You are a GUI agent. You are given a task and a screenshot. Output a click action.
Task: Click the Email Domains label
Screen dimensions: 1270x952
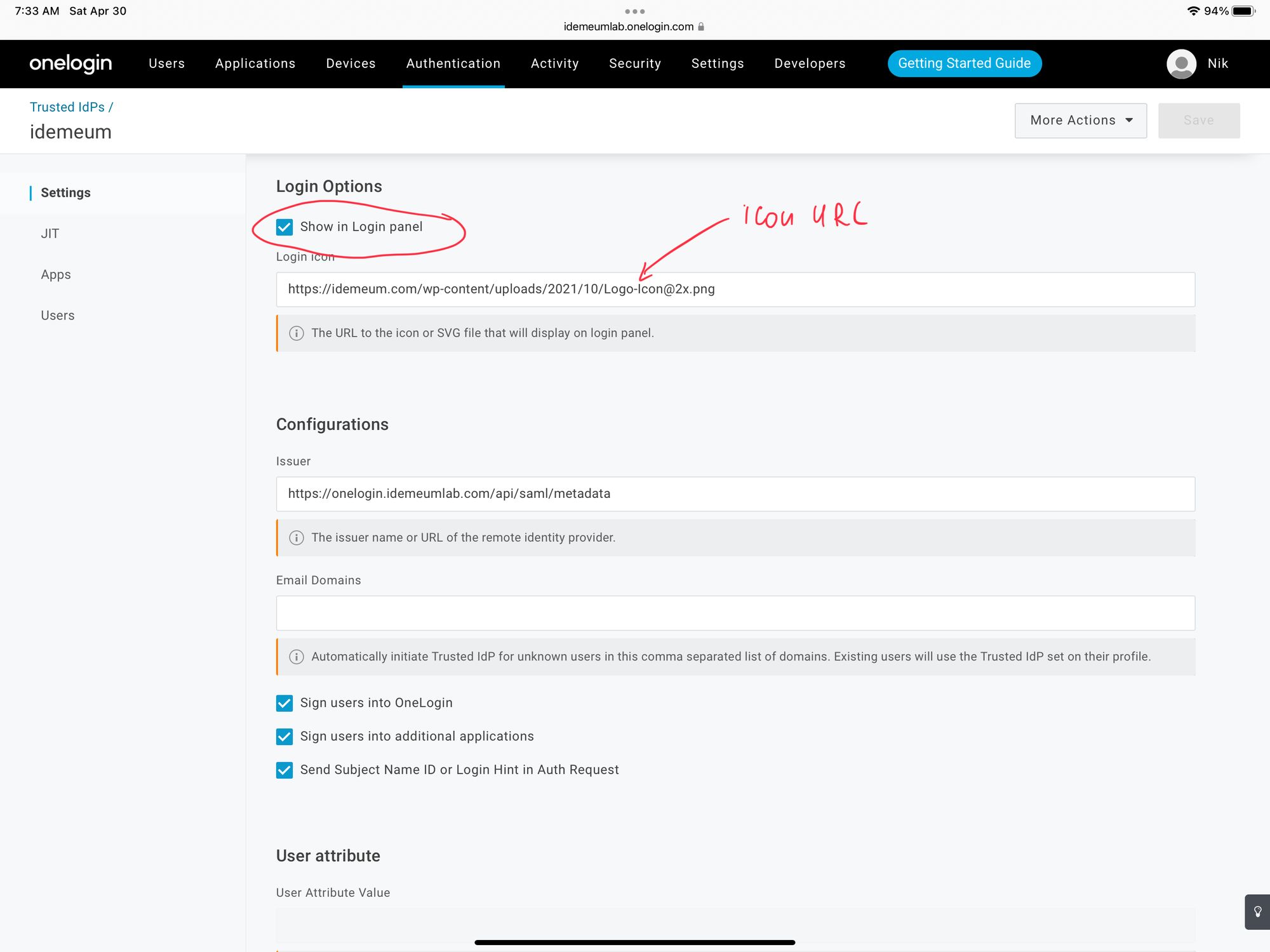(x=318, y=580)
